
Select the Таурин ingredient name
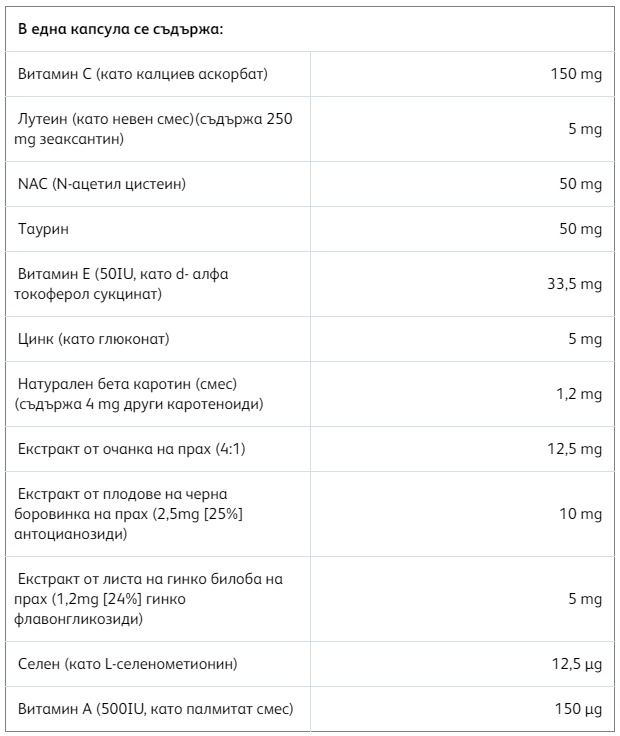point(44,229)
